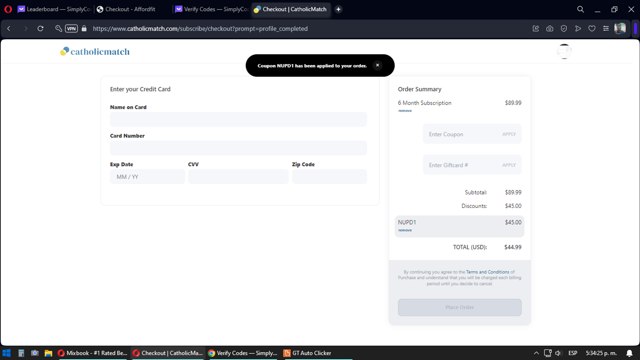Open the calculator taskbar icon
The width and height of the screenshot is (640, 360).
point(21,353)
